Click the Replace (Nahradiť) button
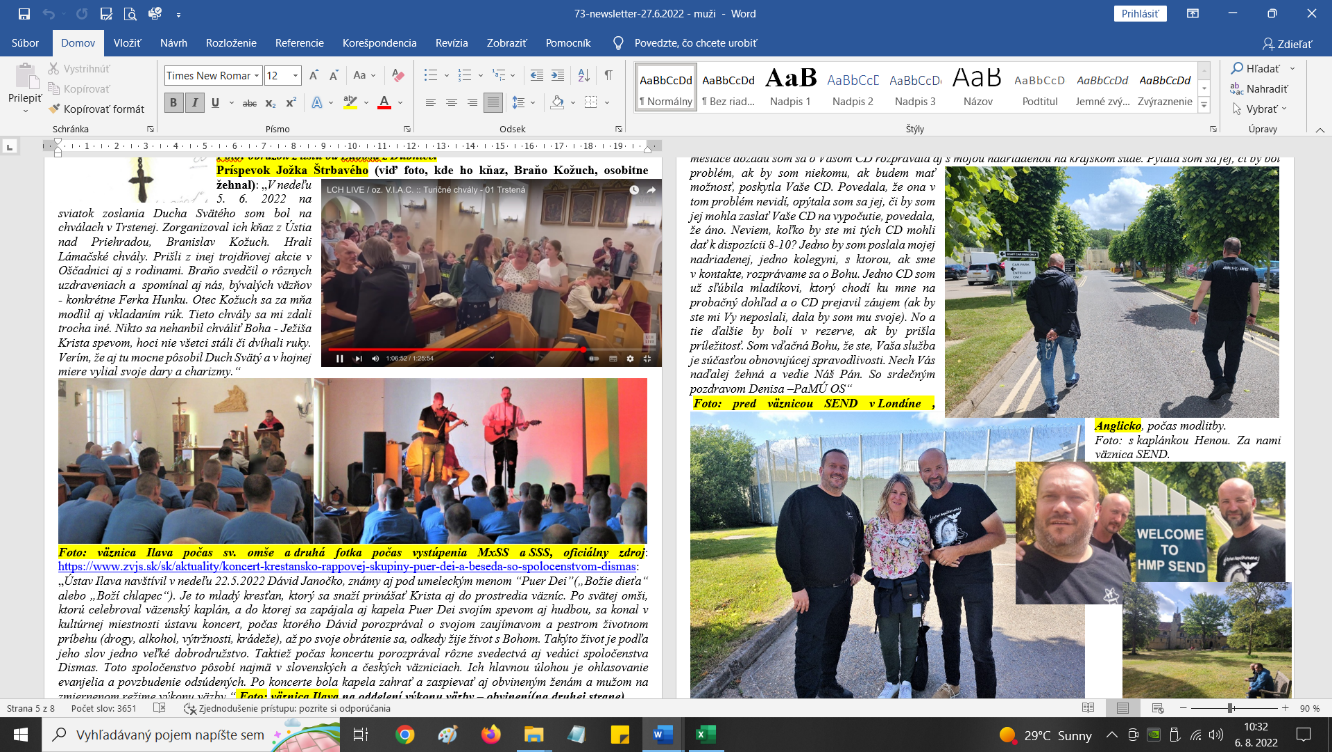 click(x=1260, y=89)
